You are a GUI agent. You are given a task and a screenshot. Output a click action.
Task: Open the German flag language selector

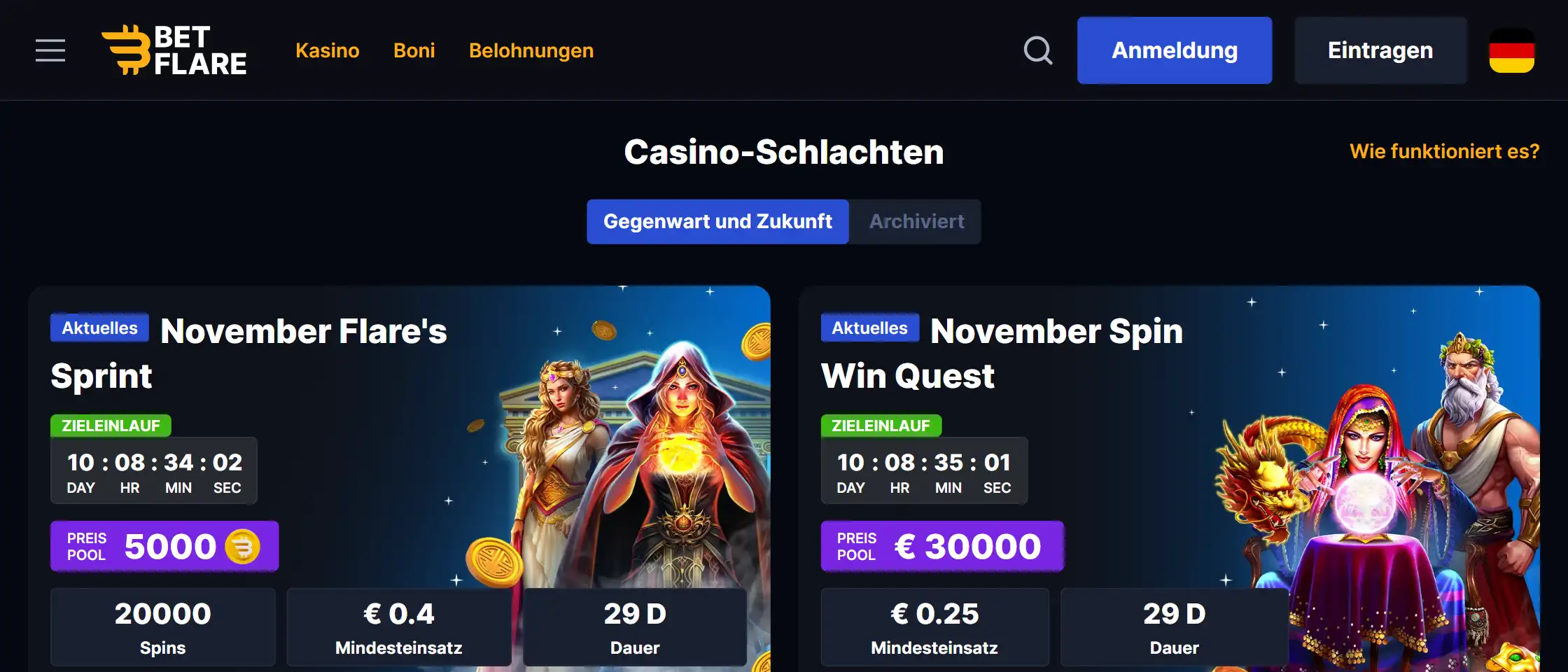coord(1512,50)
